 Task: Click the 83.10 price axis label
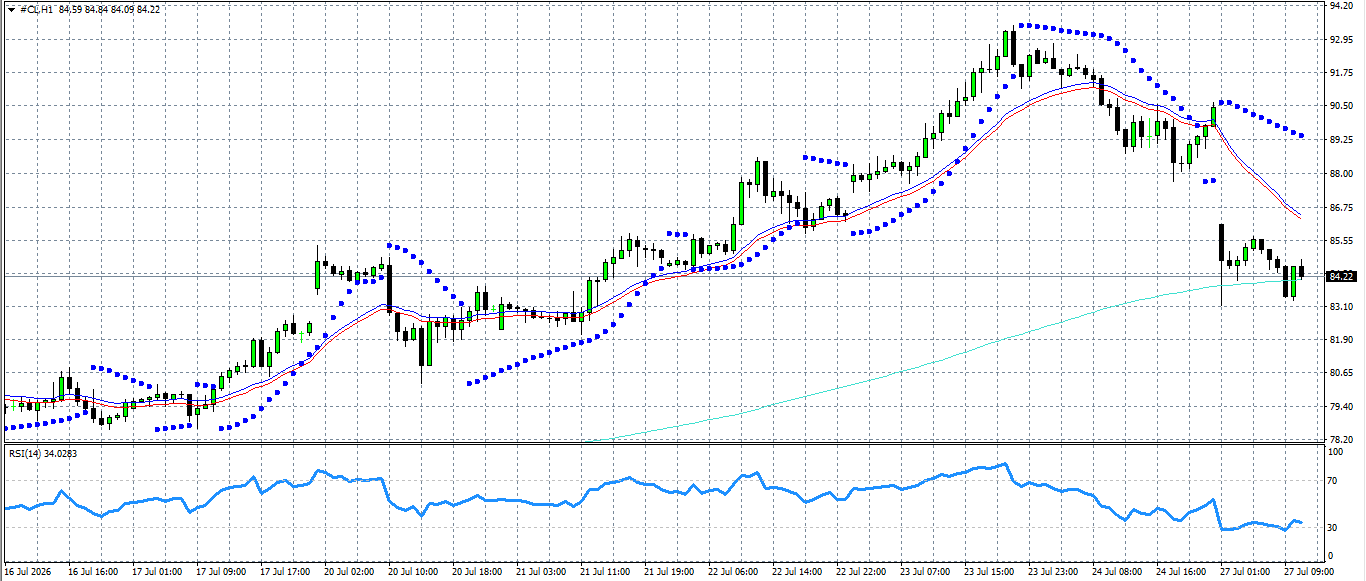tap(1341, 307)
